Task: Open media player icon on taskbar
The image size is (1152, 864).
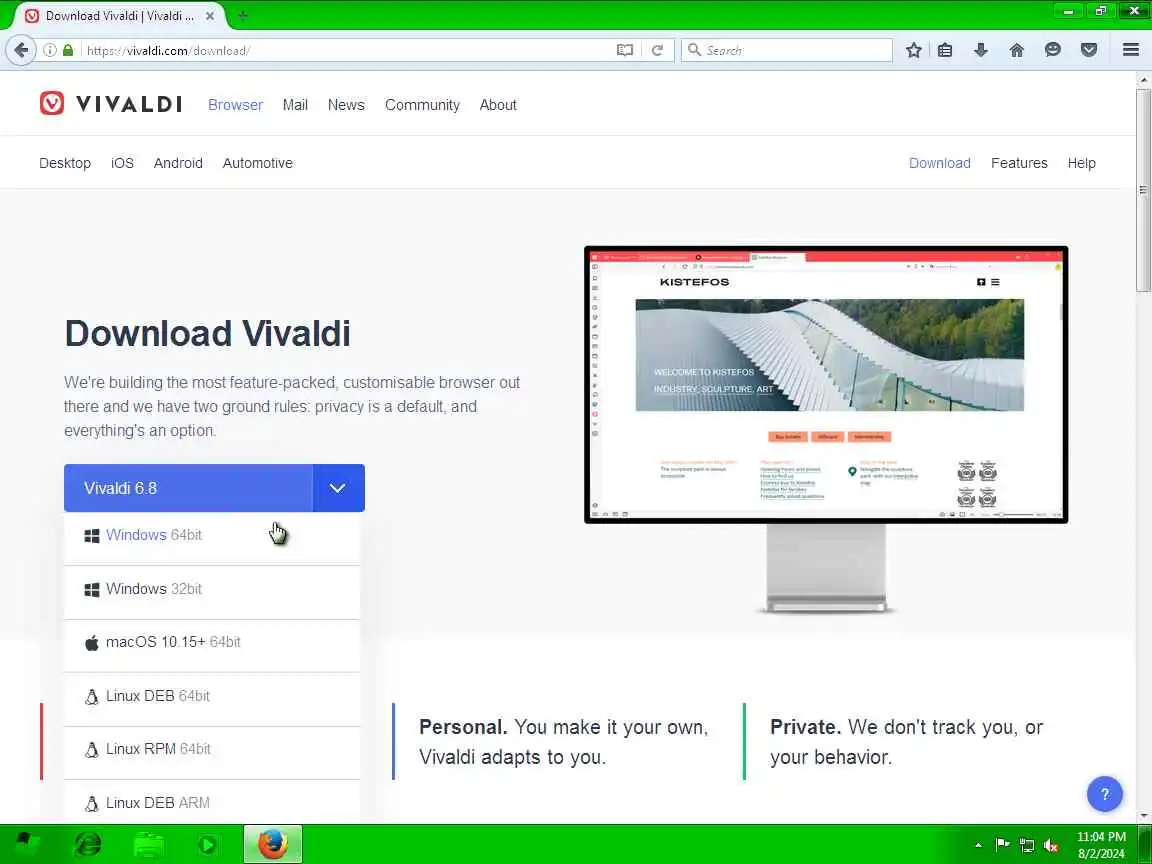Action: point(208,844)
